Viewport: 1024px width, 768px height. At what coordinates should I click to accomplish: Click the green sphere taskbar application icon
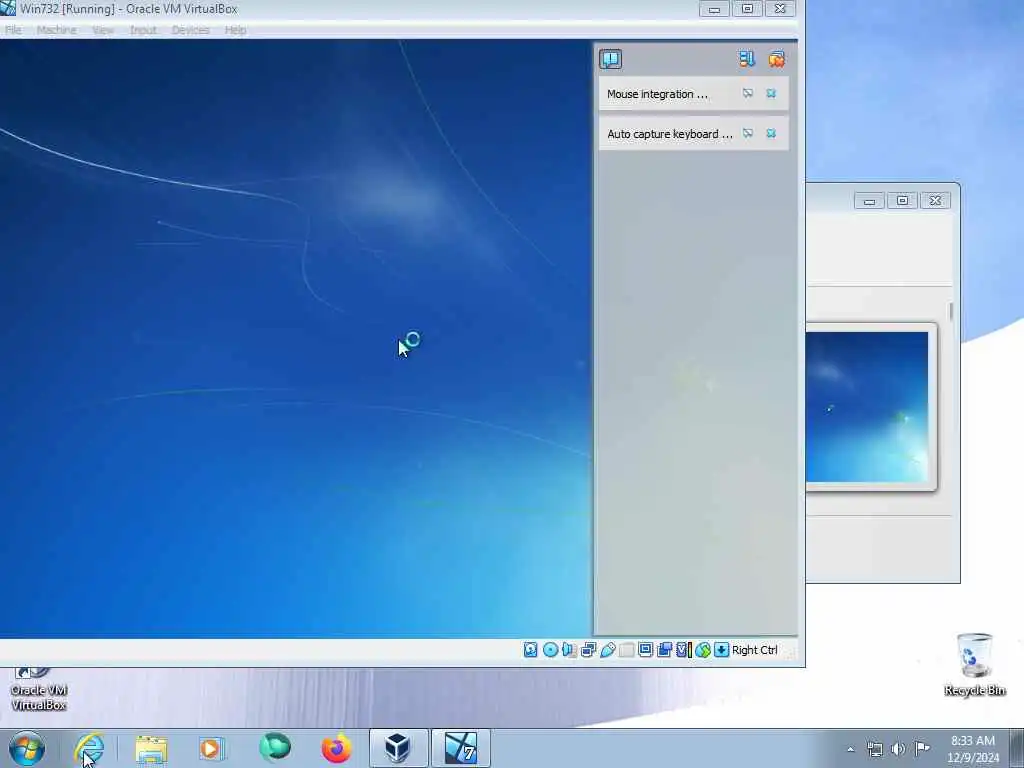point(275,748)
